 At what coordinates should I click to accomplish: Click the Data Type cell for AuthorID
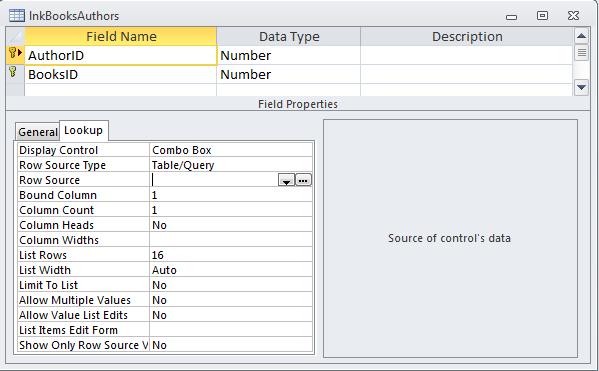coord(288,55)
